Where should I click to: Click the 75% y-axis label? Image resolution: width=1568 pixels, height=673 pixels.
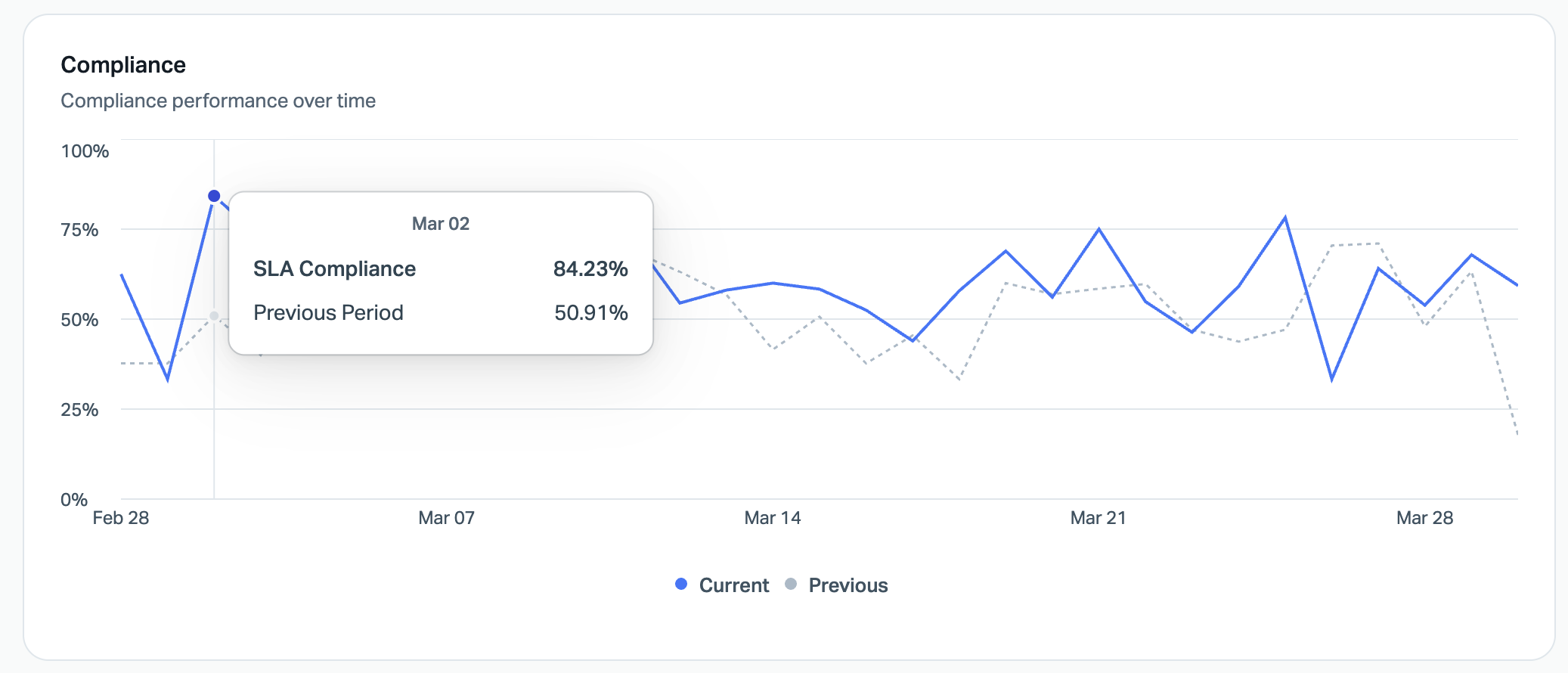(79, 230)
